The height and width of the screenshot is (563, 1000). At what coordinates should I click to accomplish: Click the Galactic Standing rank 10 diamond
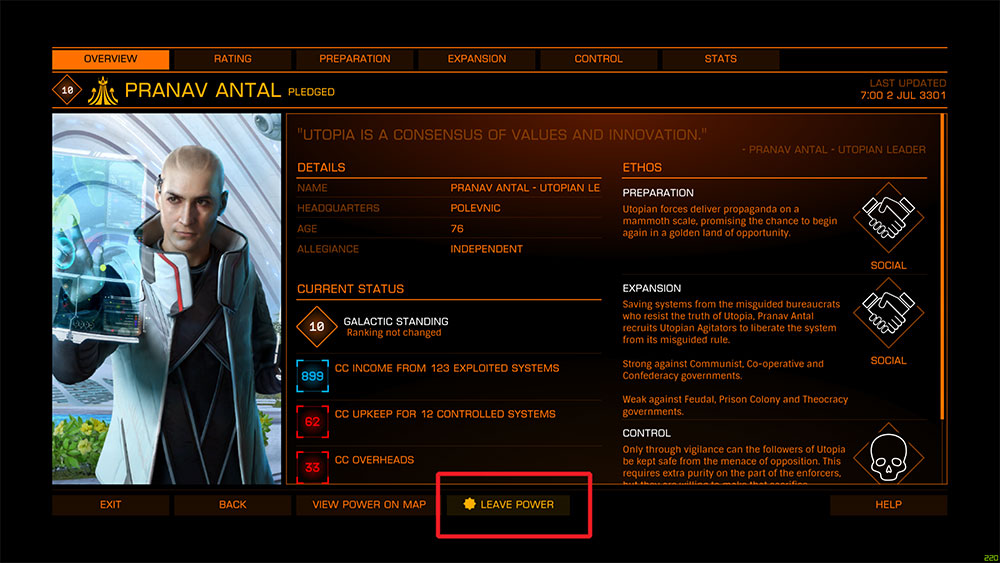(x=316, y=326)
